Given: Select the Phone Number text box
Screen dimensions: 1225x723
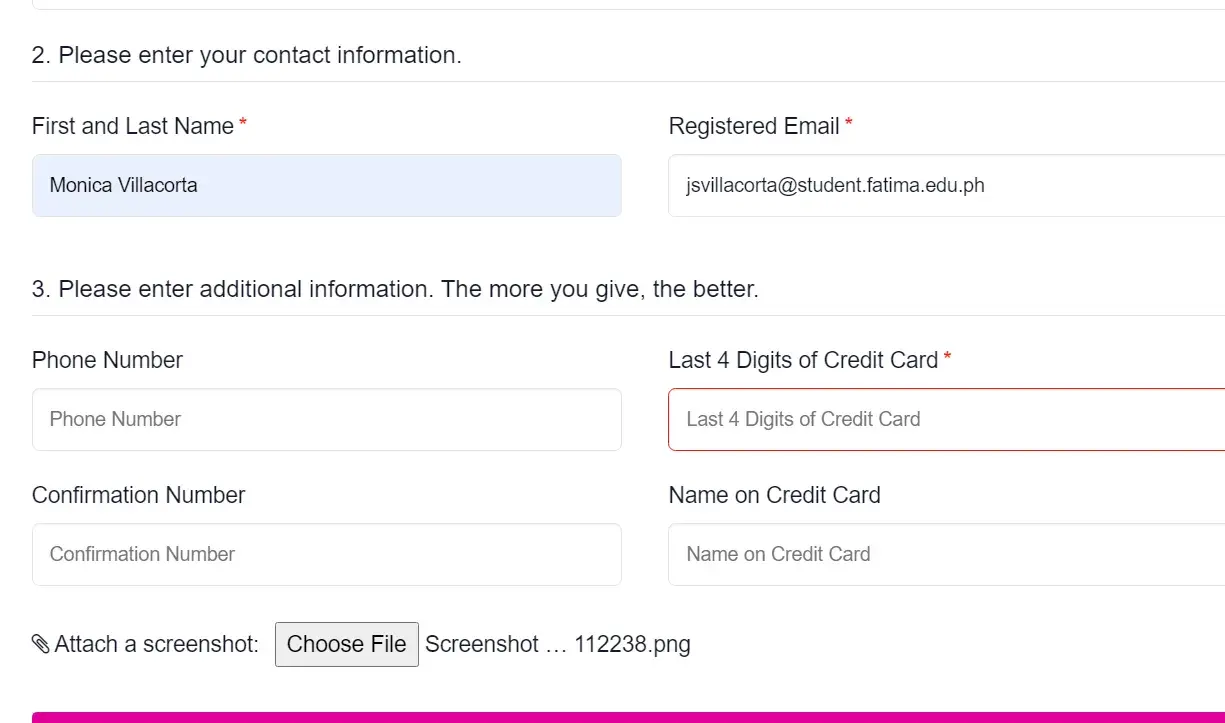Looking at the screenshot, I should 326,419.
